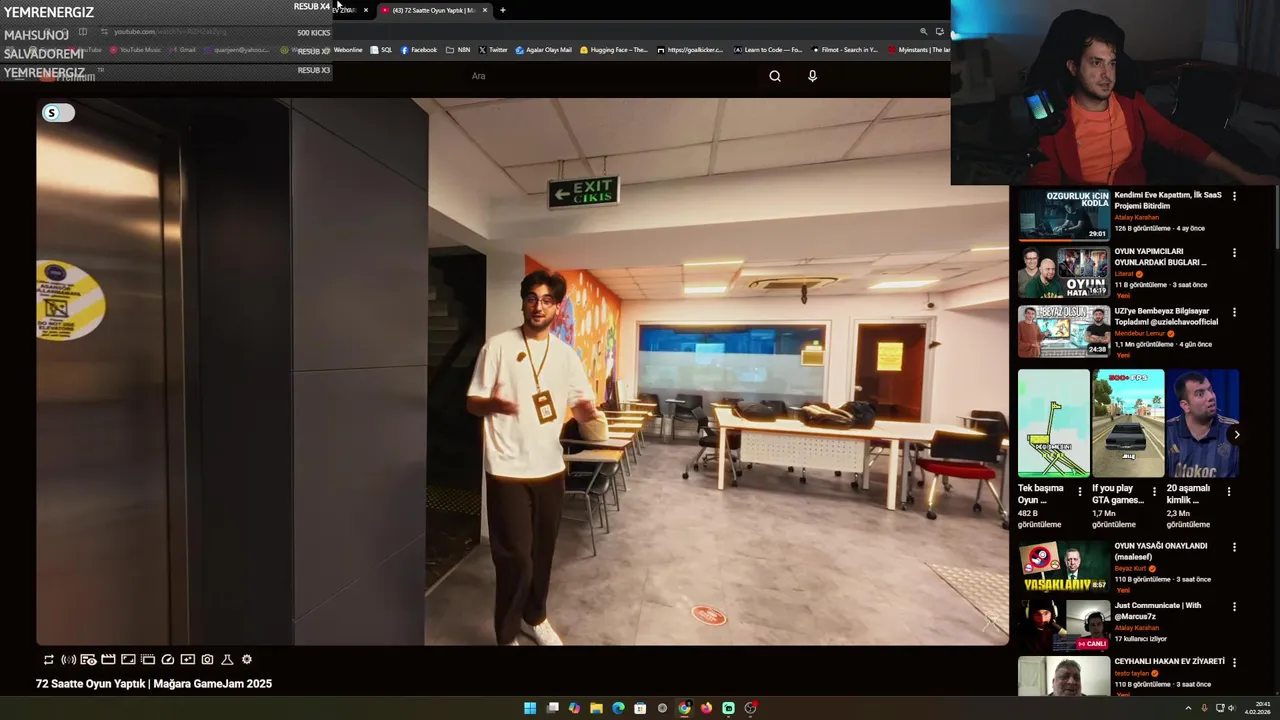Click the flask experiments icon
The height and width of the screenshot is (720, 1280).
(x=227, y=660)
